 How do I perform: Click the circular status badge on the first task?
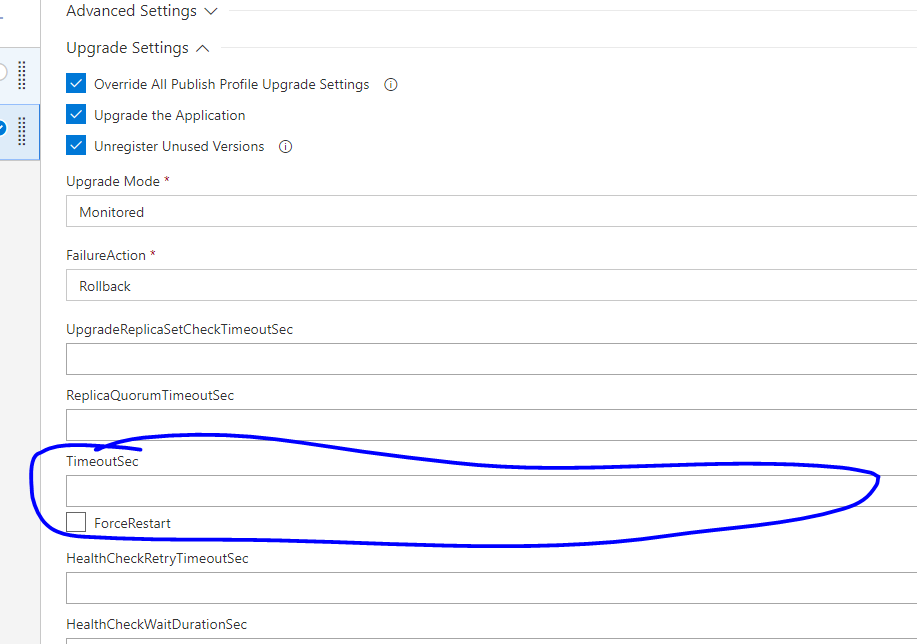[x=4, y=71]
